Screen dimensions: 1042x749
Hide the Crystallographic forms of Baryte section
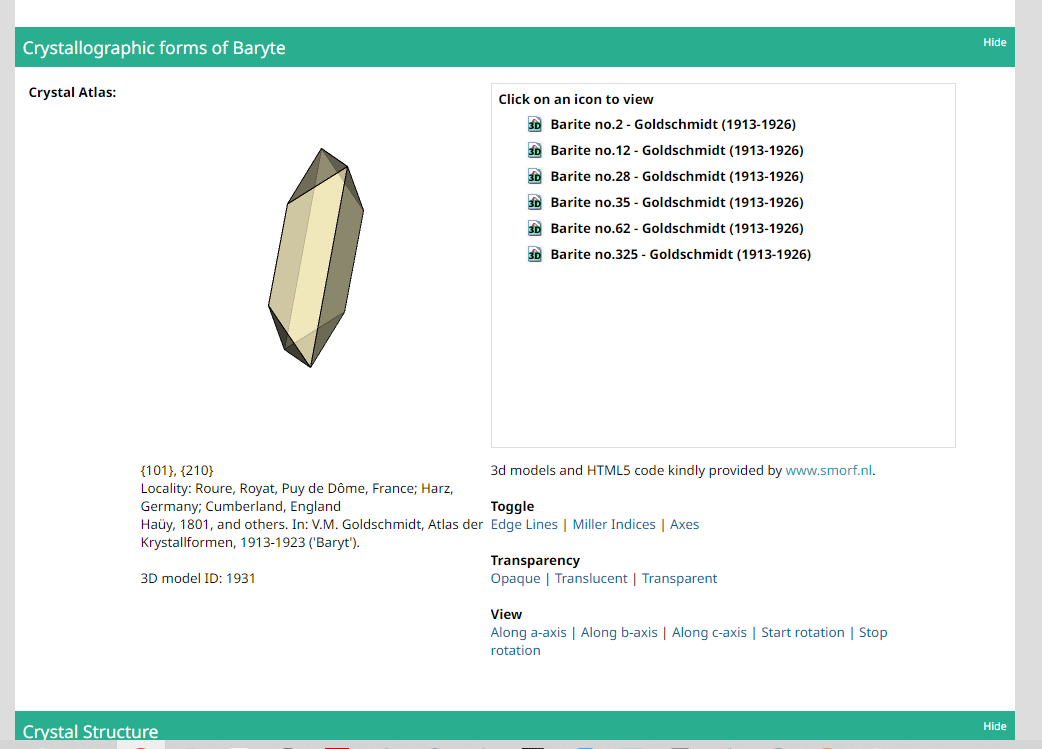click(994, 42)
